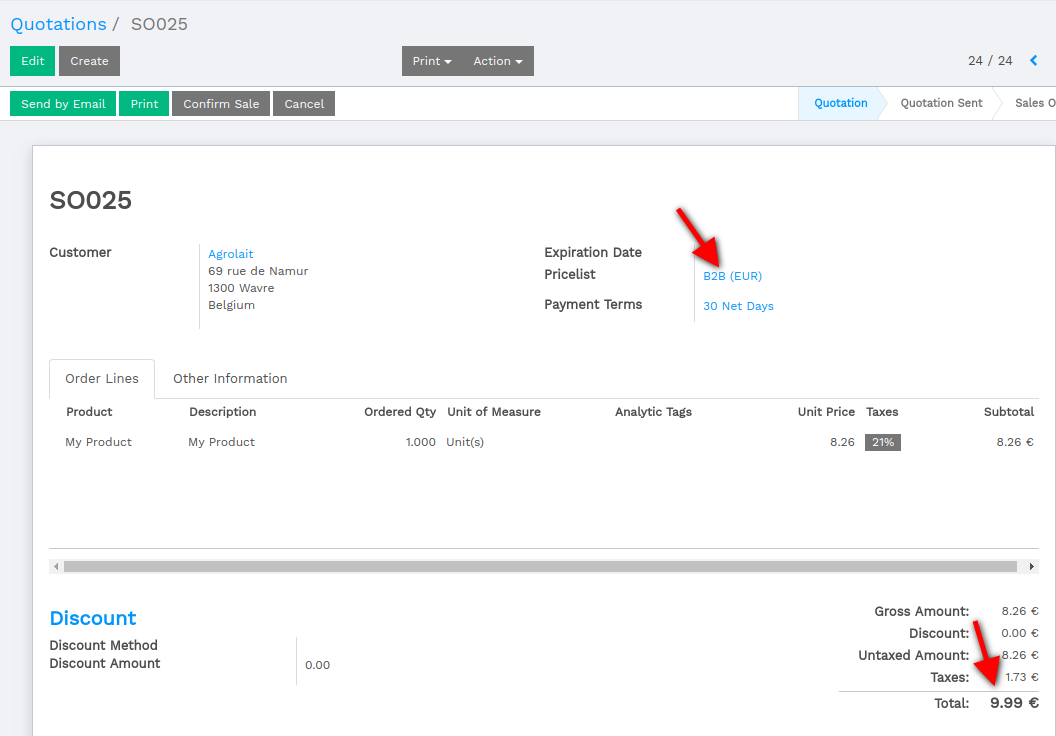1056x736 pixels.
Task: Click the 24 / 24 pager counter
Action: click(990, 61)
